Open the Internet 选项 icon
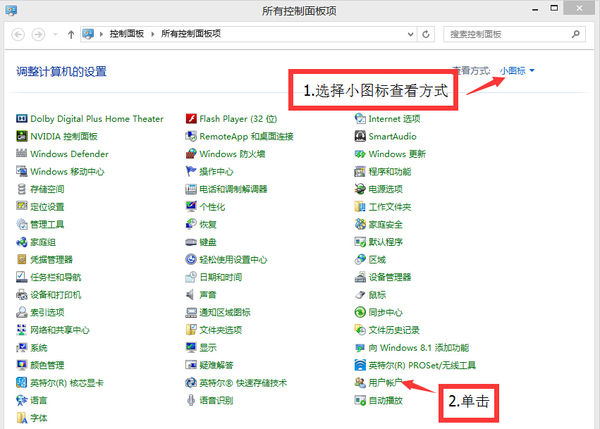This screenshot has height=429, width=600. click(x=360, y=119)
